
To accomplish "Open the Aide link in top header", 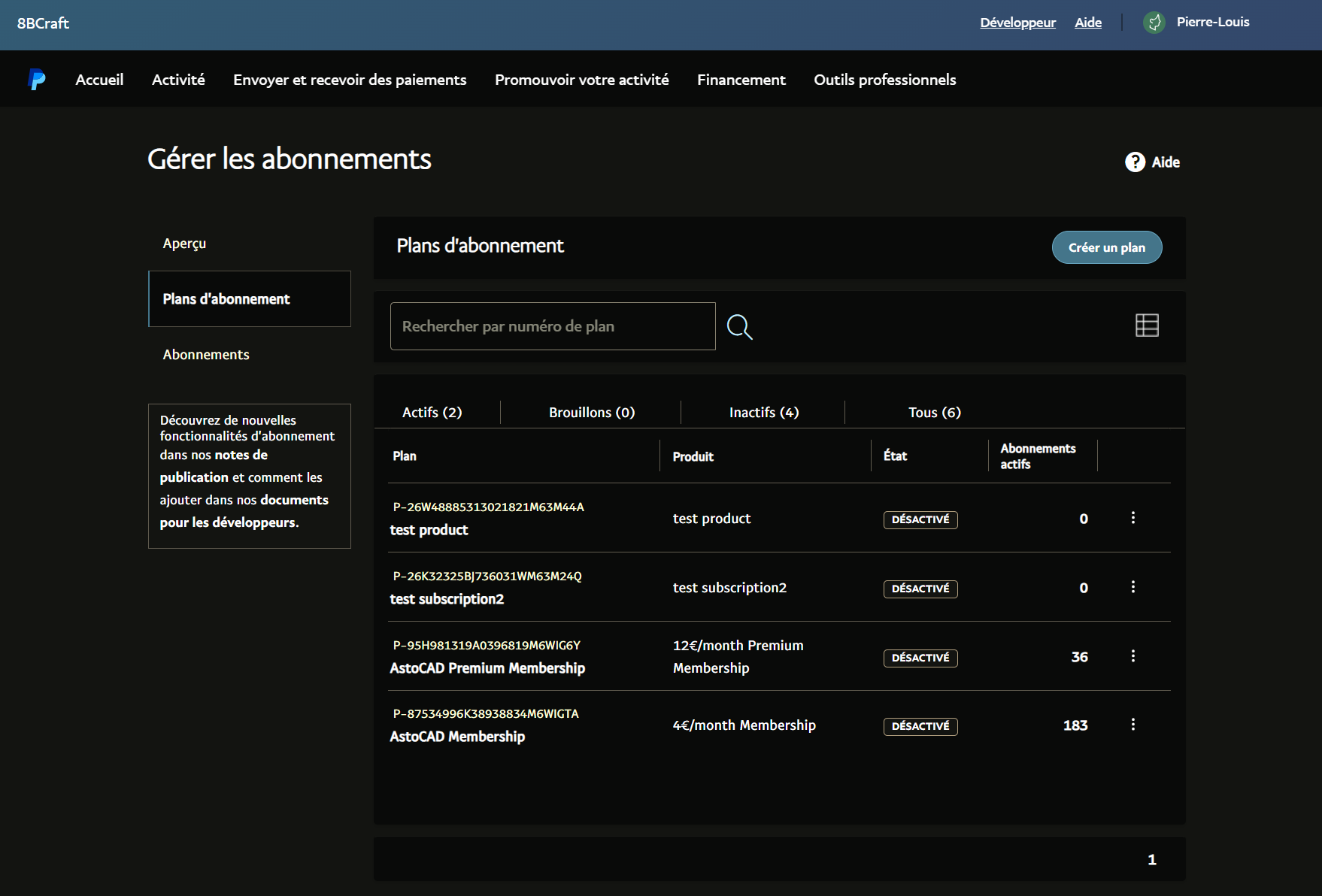I will (x=1088, y=23).
